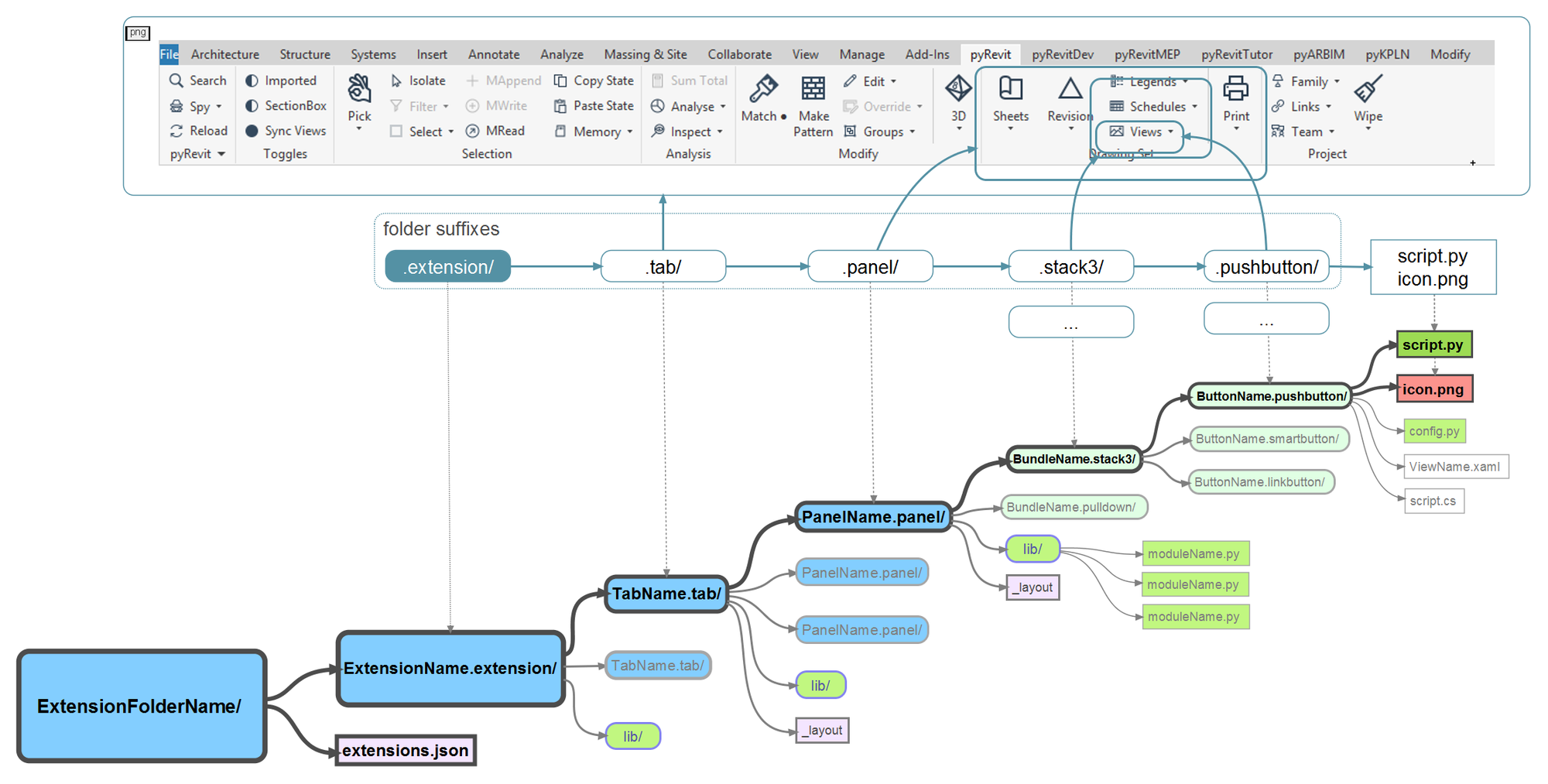Click the Pick selection tool icon

point(359,90)
